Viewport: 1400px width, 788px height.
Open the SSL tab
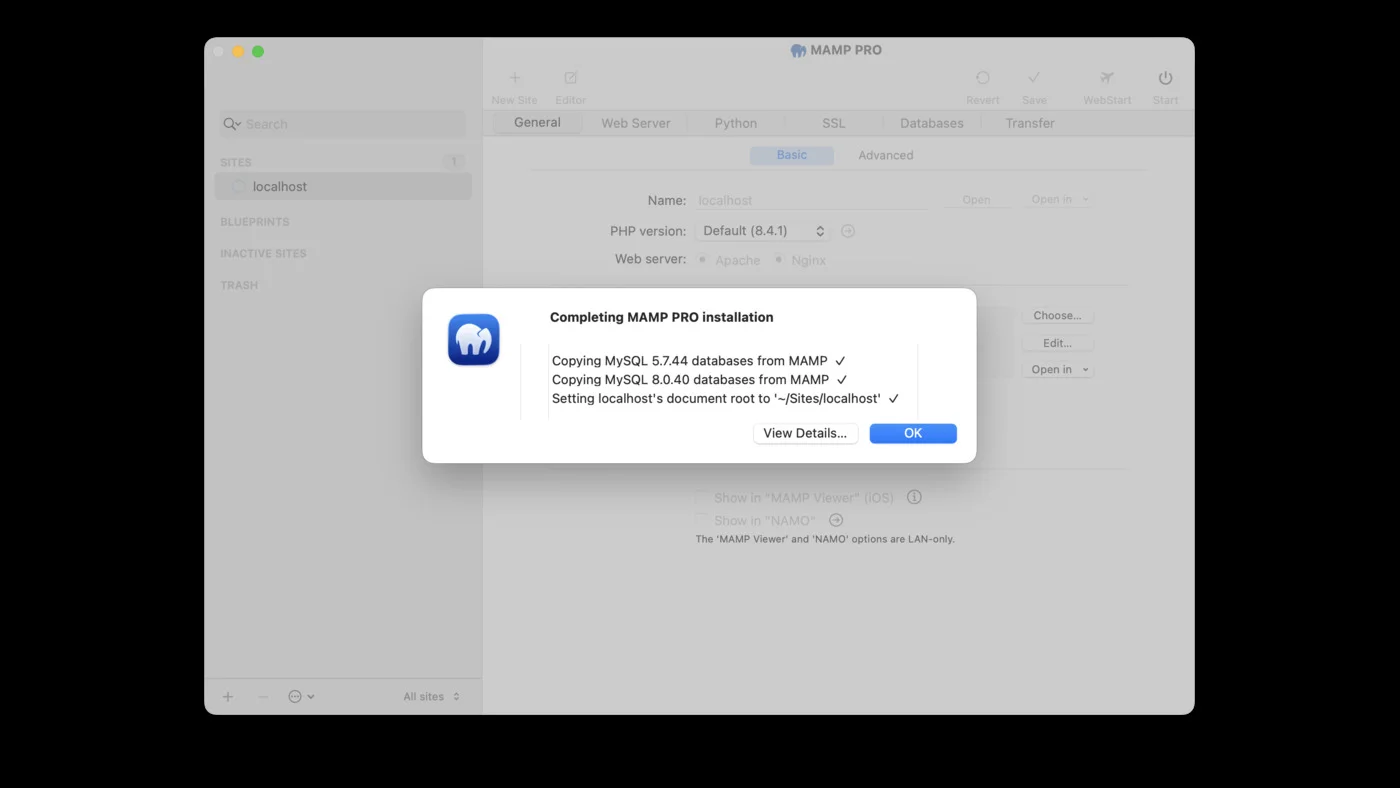[834, 123]
